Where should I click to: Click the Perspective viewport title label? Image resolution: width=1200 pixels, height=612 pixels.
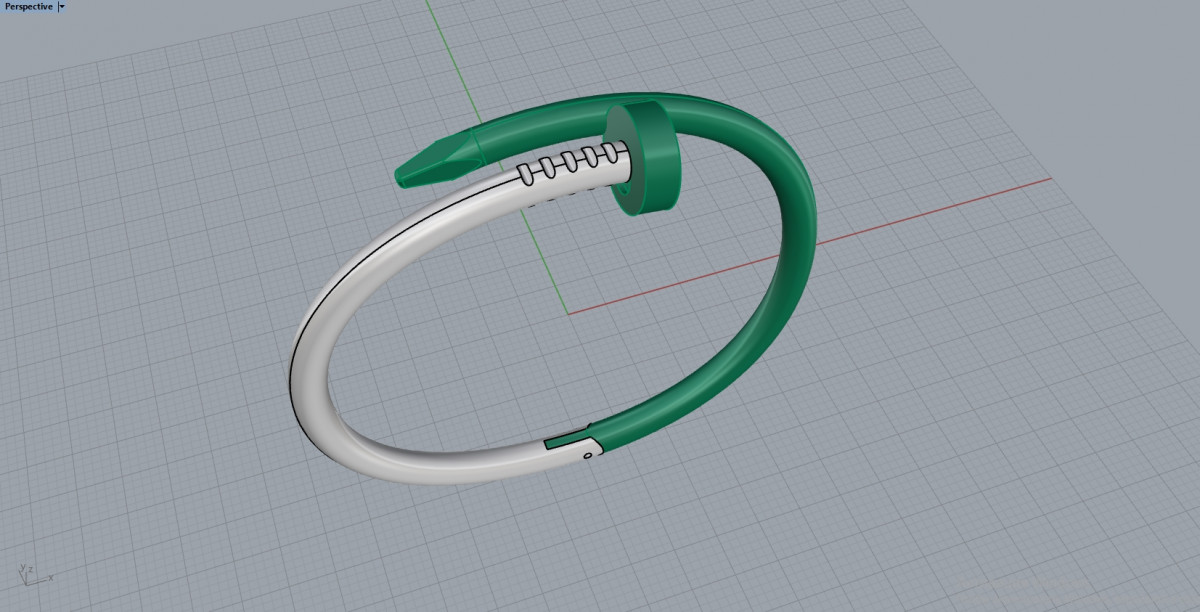coord(28,6)
